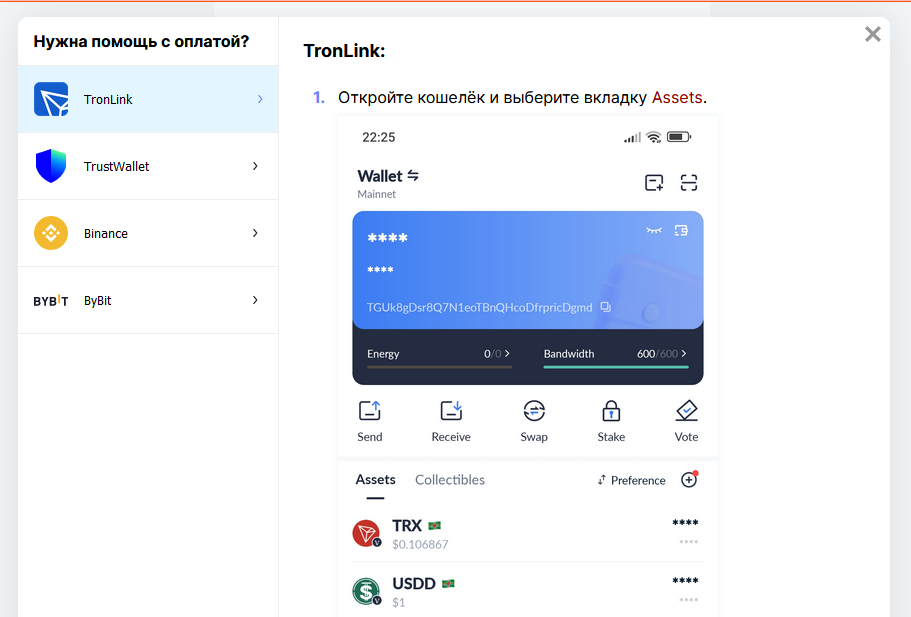The width and height of the screenshot is (911, 617).
Task: Open Binance instructions
Action: (148, 234)
